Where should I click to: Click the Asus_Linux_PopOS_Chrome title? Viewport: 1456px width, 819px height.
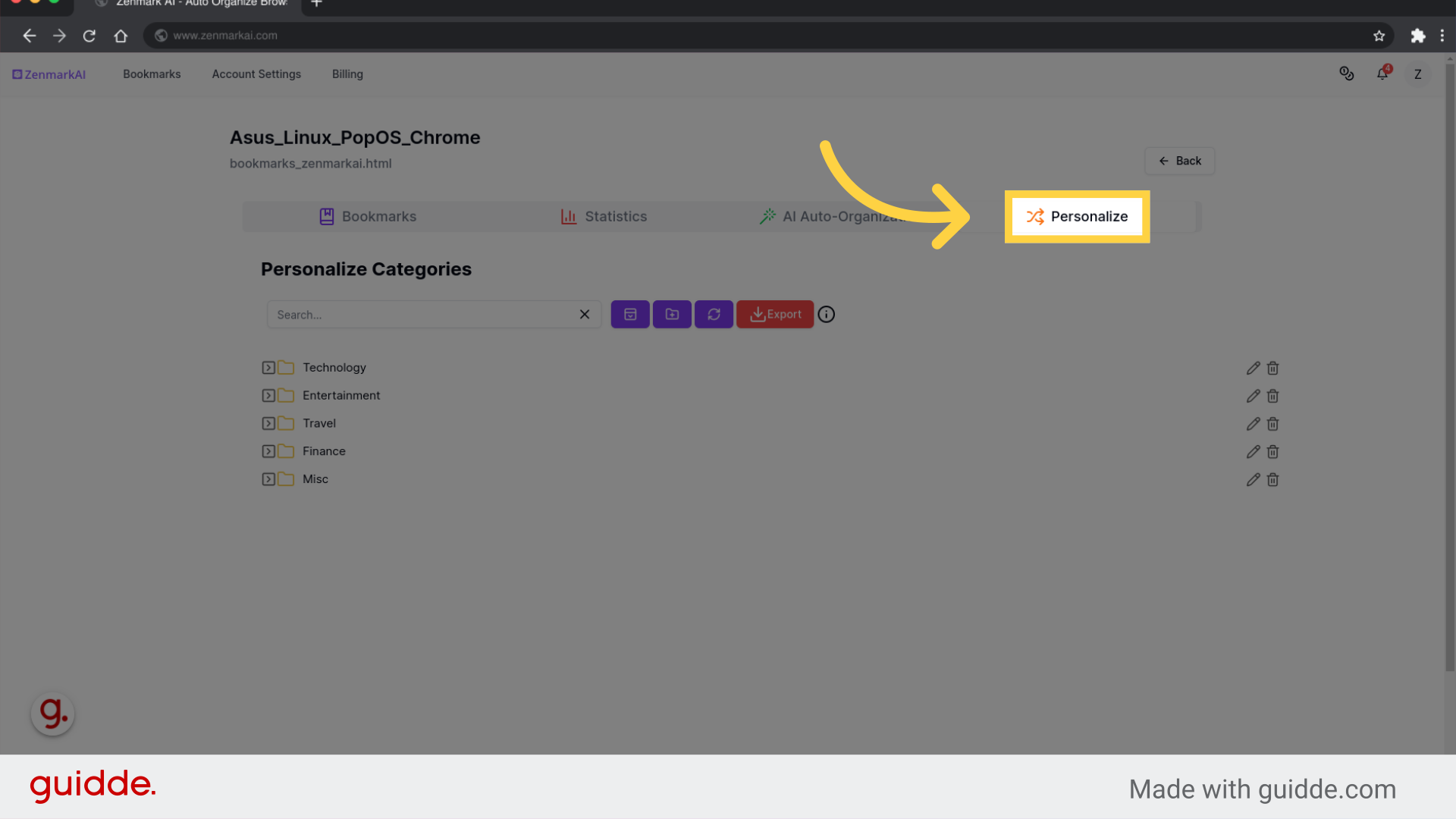click(355, 137)
